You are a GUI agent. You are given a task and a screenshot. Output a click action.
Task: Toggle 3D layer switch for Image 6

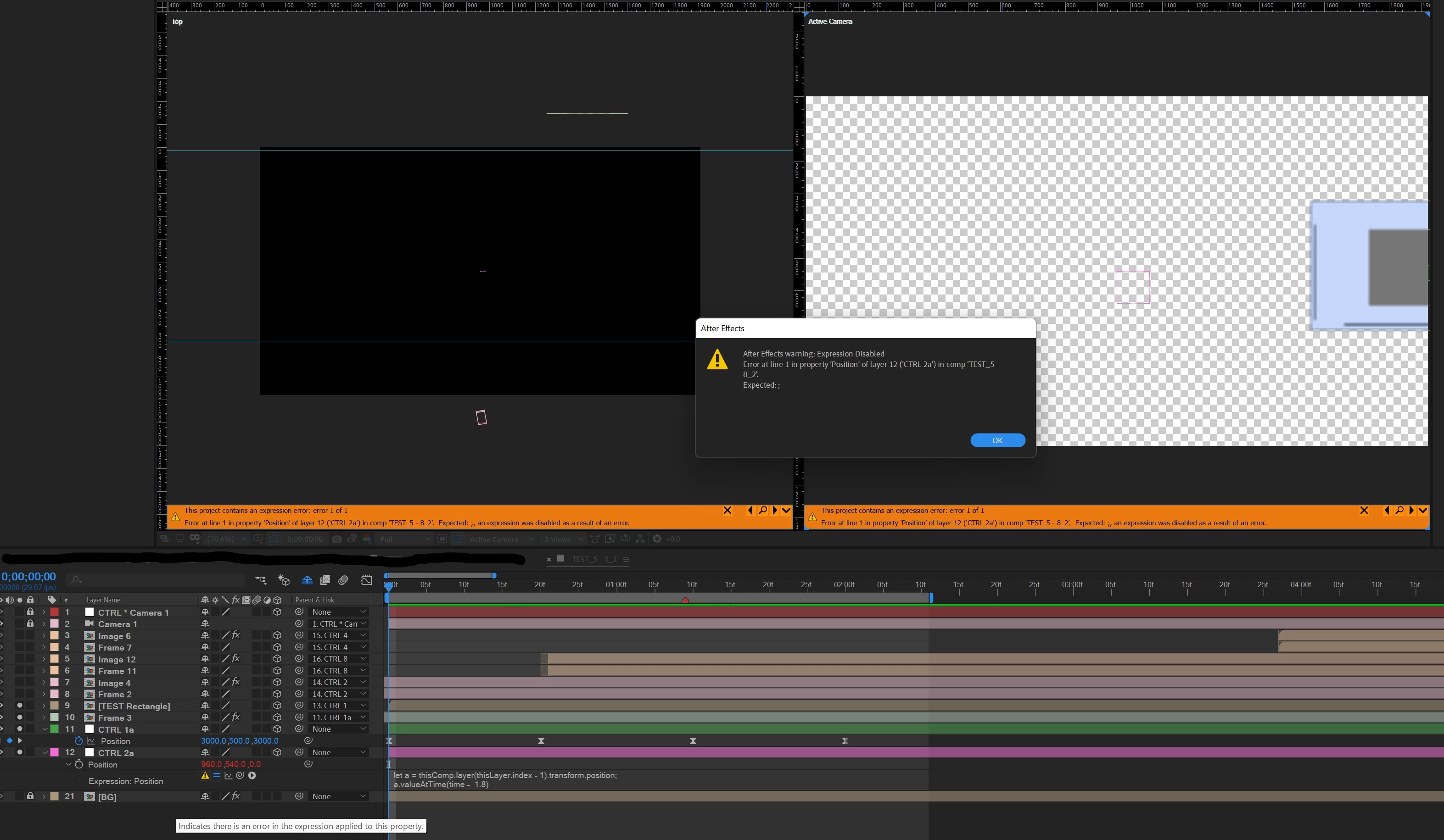tap(277, 635)
